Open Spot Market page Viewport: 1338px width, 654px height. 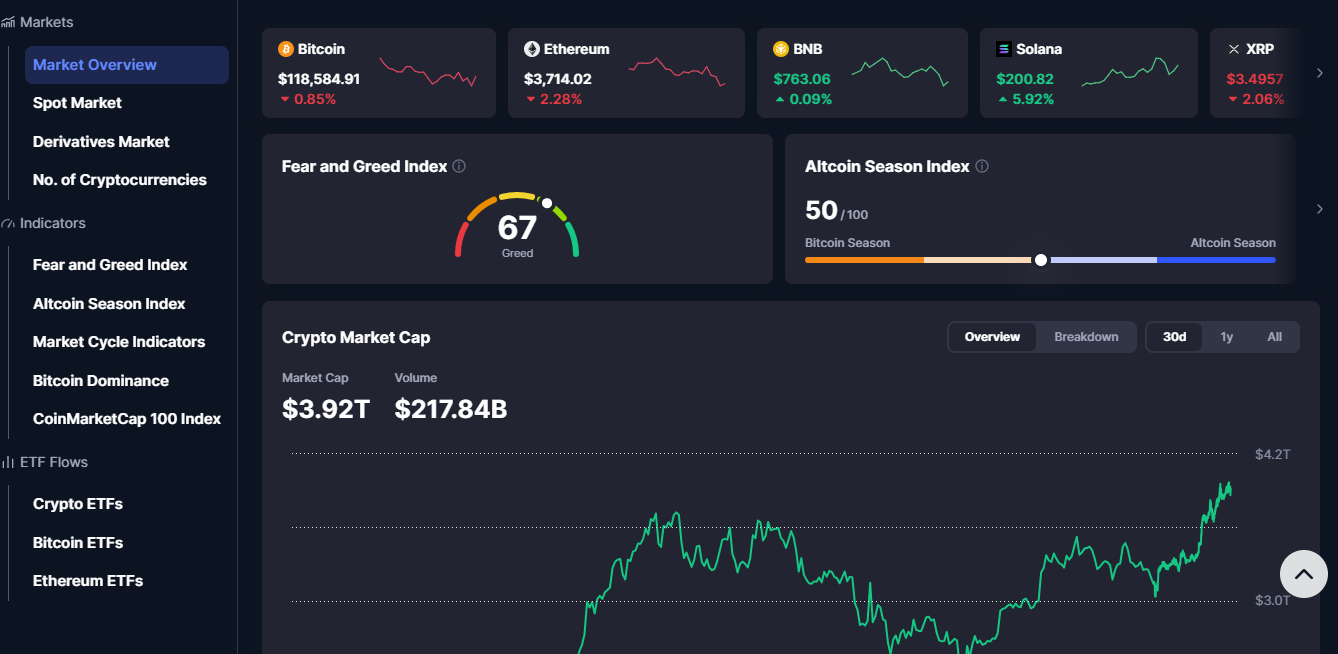tap(77, 103)
